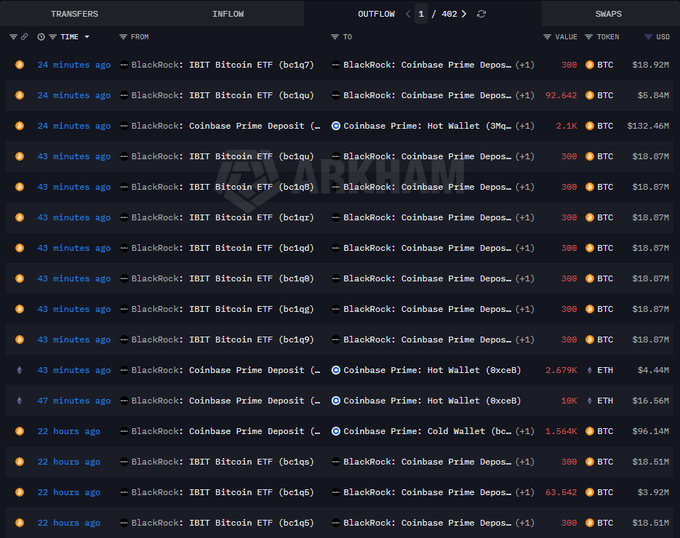680x538 pixels.
Task: Click the refresh icon next to pagination
Action: 481,14
